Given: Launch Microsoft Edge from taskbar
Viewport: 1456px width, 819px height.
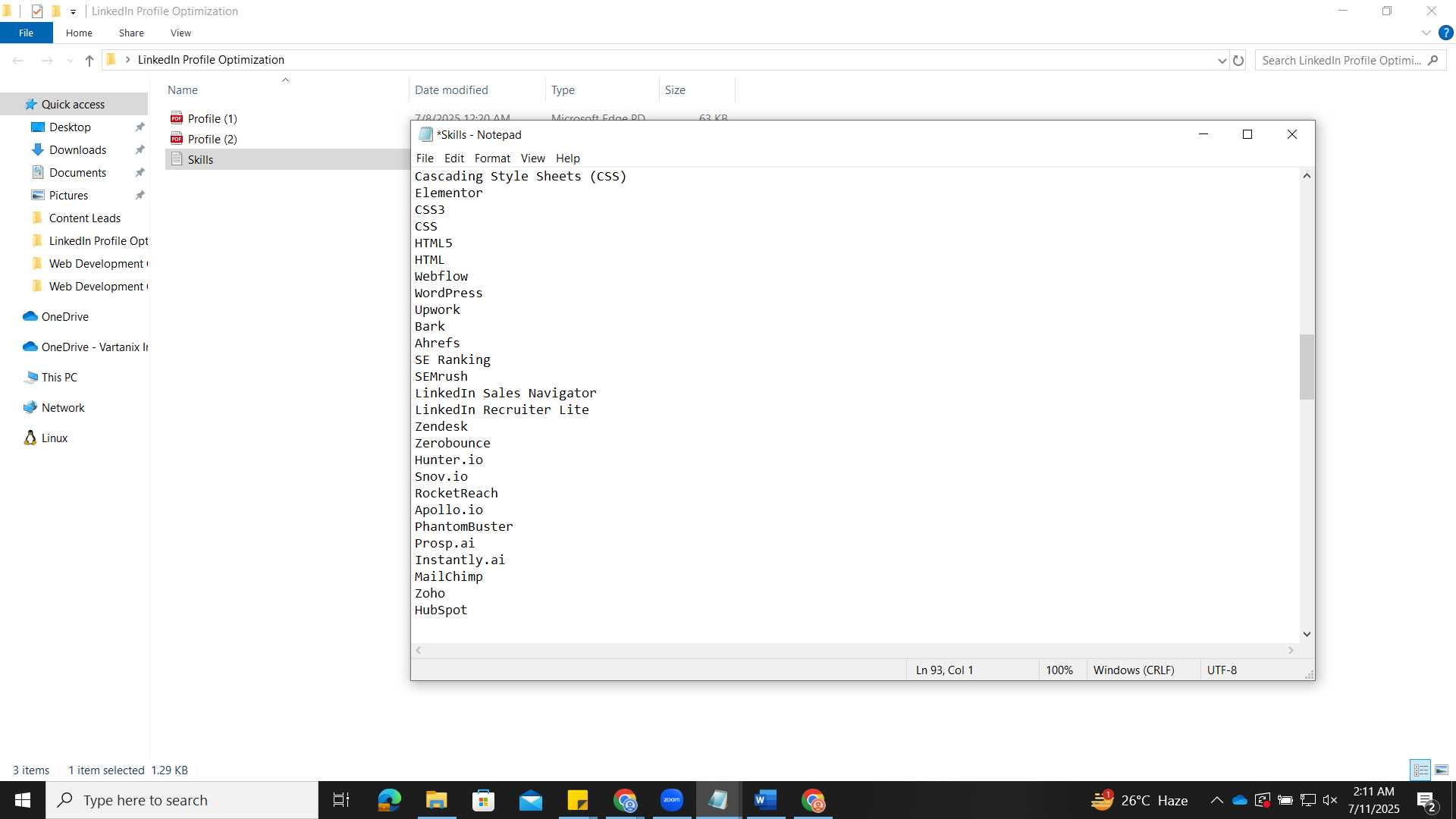Looking at the screenshot, I should [389, 800].
